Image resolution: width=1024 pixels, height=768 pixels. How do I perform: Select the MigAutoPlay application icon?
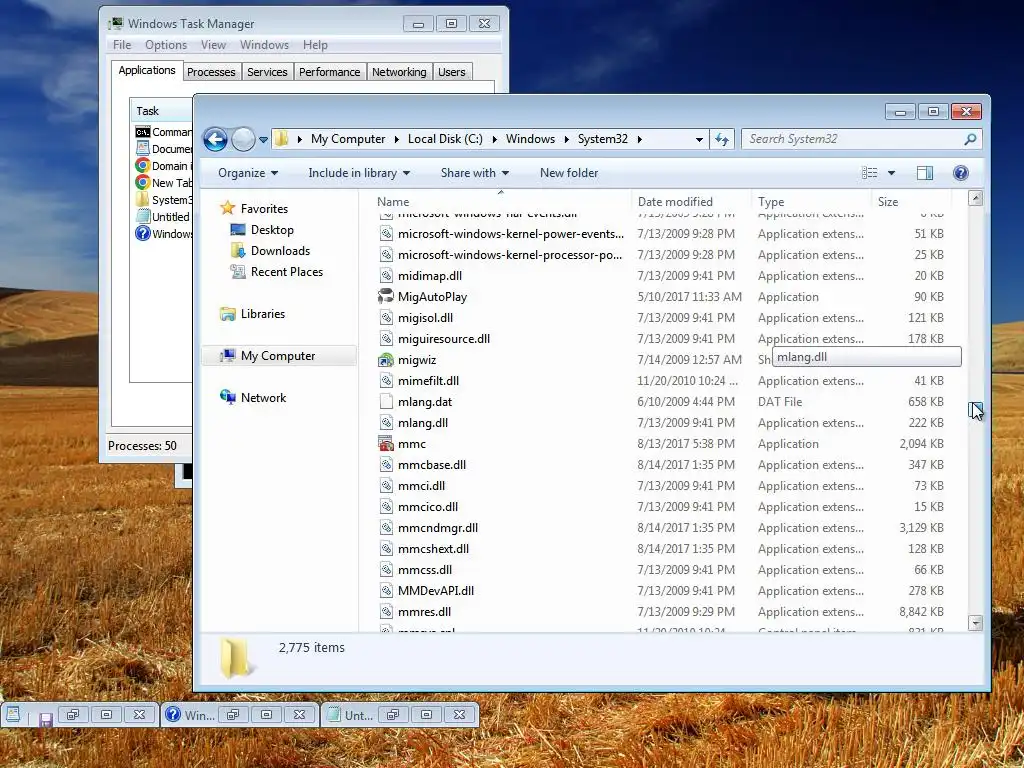386,296
